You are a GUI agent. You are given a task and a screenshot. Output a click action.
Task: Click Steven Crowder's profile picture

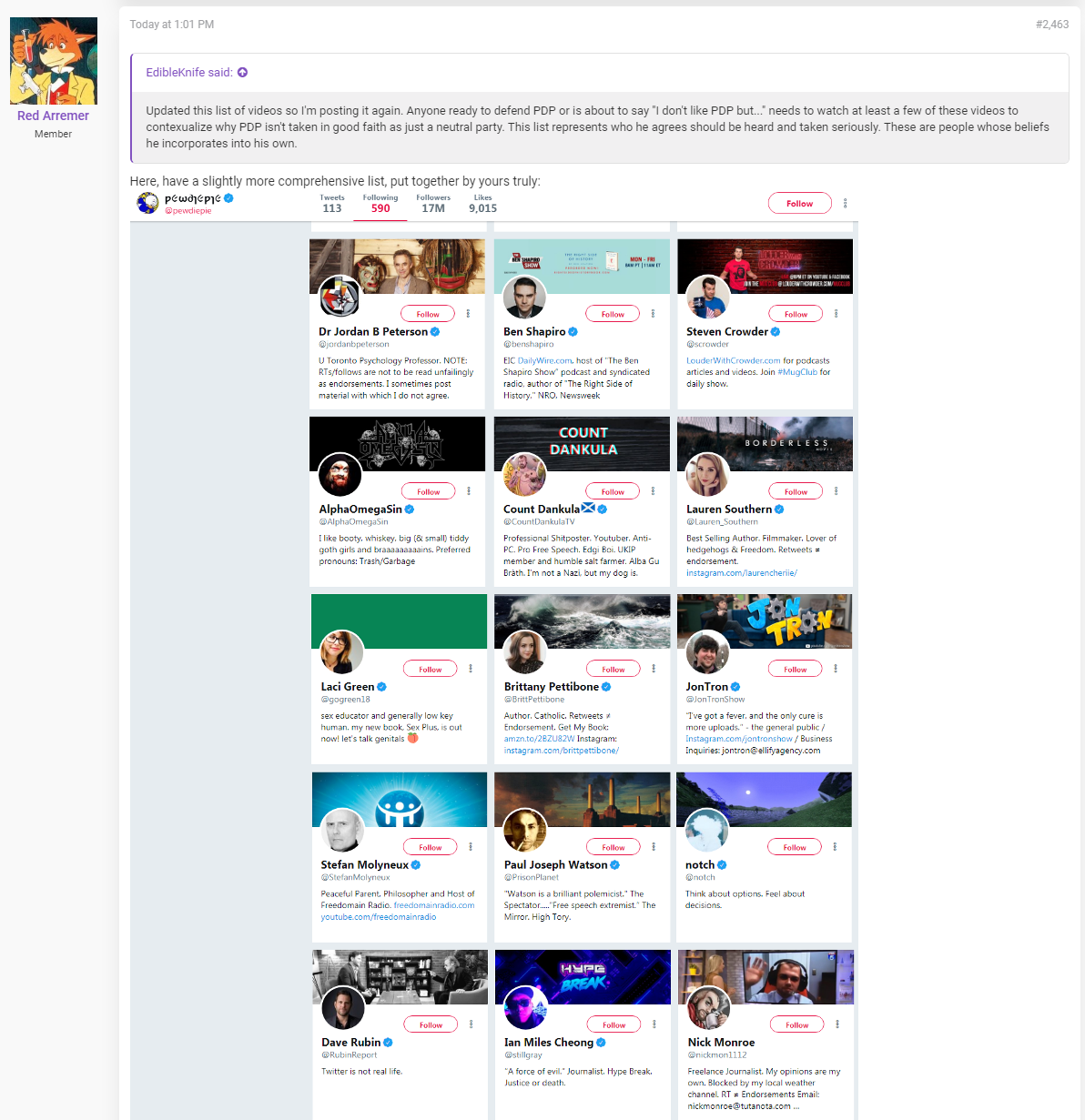tap(708, 296)
